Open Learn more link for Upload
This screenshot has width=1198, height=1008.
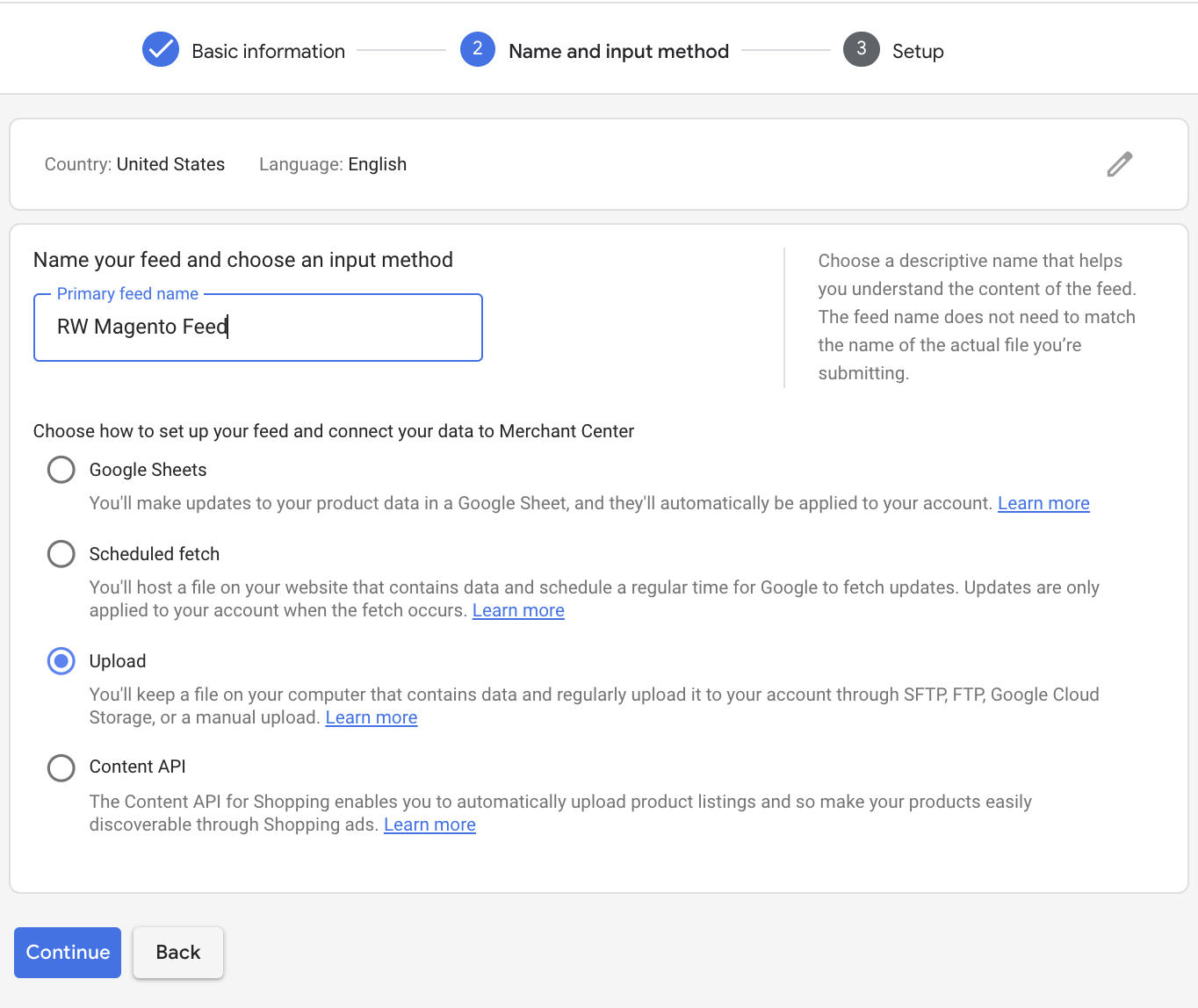click(372, 717)
